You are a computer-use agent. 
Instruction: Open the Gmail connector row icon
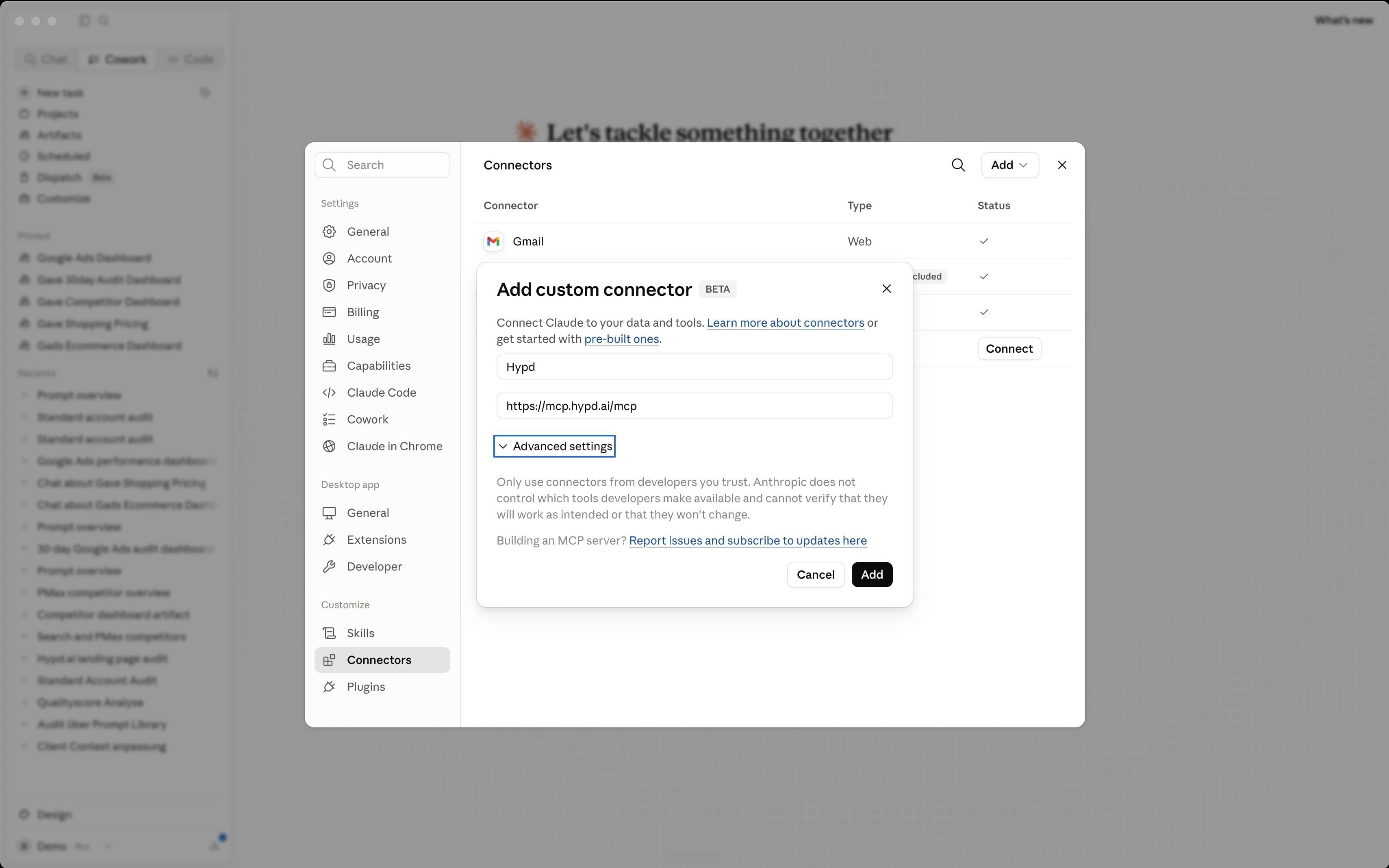[x=493, y=242]
